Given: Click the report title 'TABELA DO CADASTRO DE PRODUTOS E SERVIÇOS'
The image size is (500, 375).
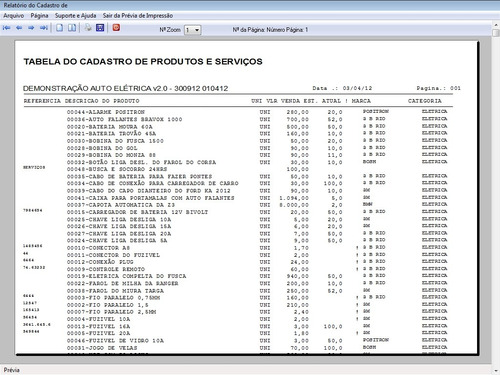Looking at the screenshot, I should 143,62.
